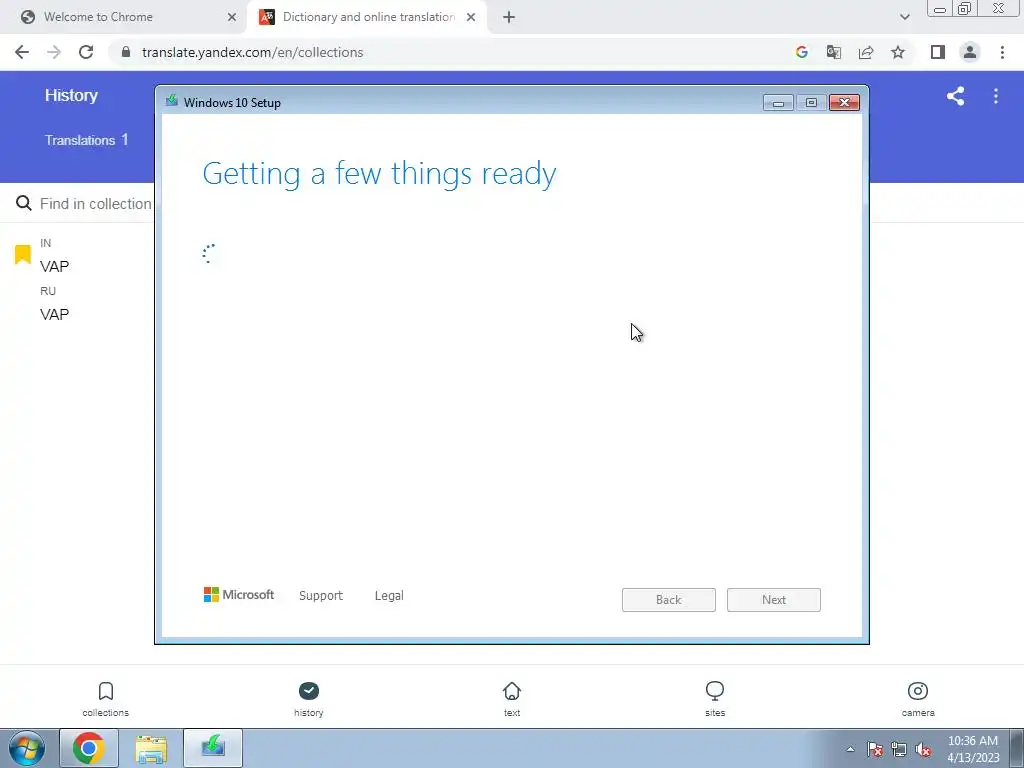The height and width of the screenshot is (768, 1024).
Task: Click the address bar URL
Action: click(x=252, y=52)
